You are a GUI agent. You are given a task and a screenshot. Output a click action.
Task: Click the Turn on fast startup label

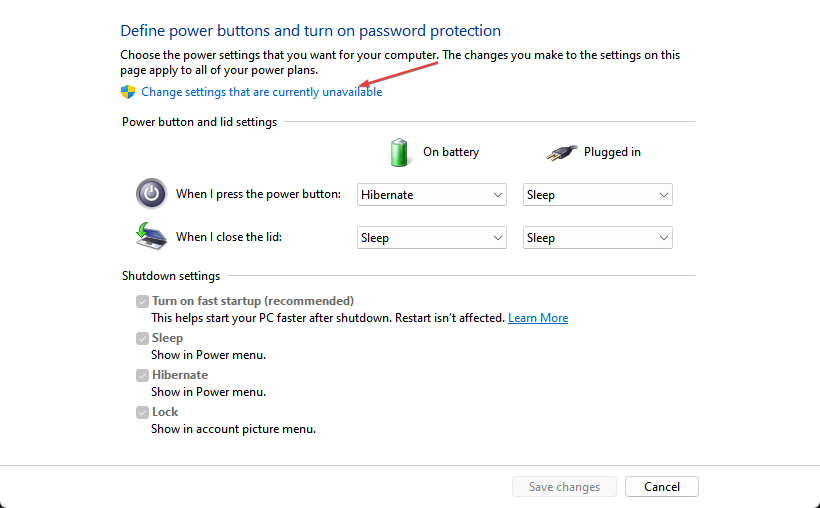point(253,301)
